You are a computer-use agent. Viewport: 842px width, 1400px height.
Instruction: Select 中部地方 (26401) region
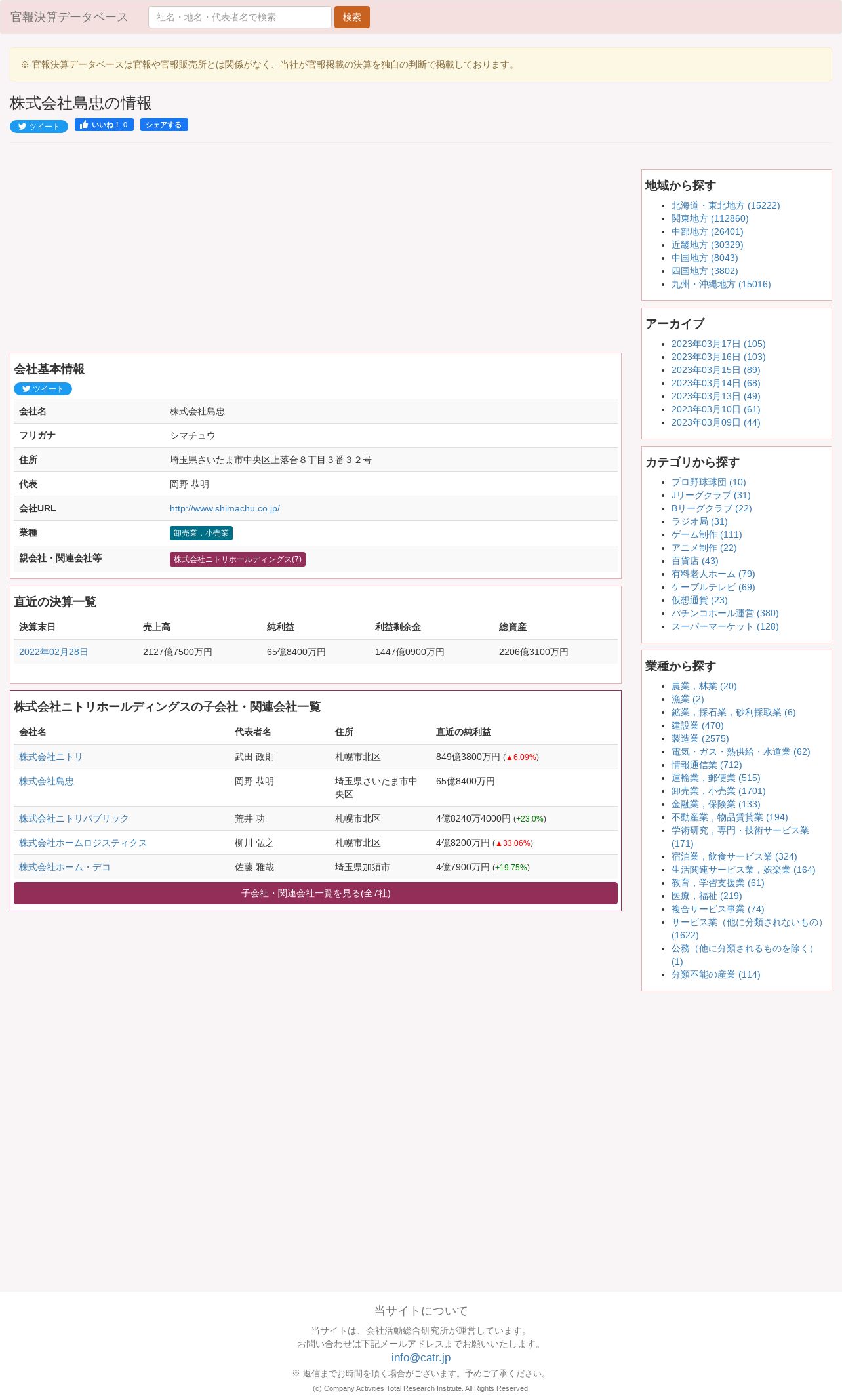tap(708, 231)
